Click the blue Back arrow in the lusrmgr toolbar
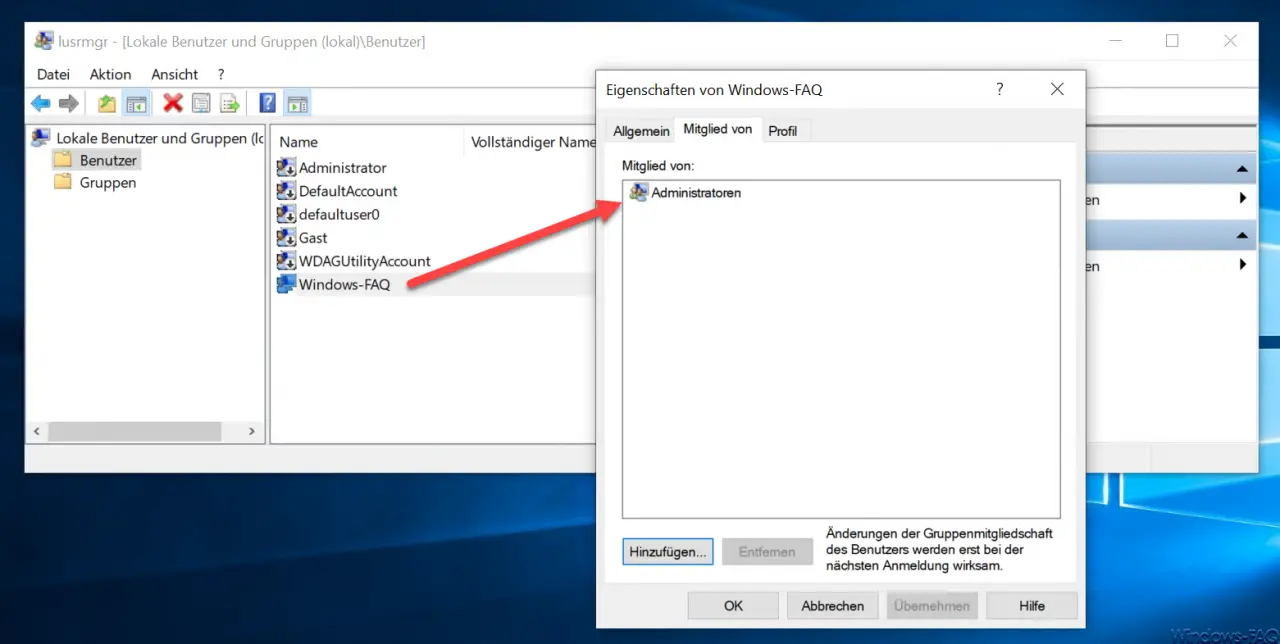 (x=41, y=103)
